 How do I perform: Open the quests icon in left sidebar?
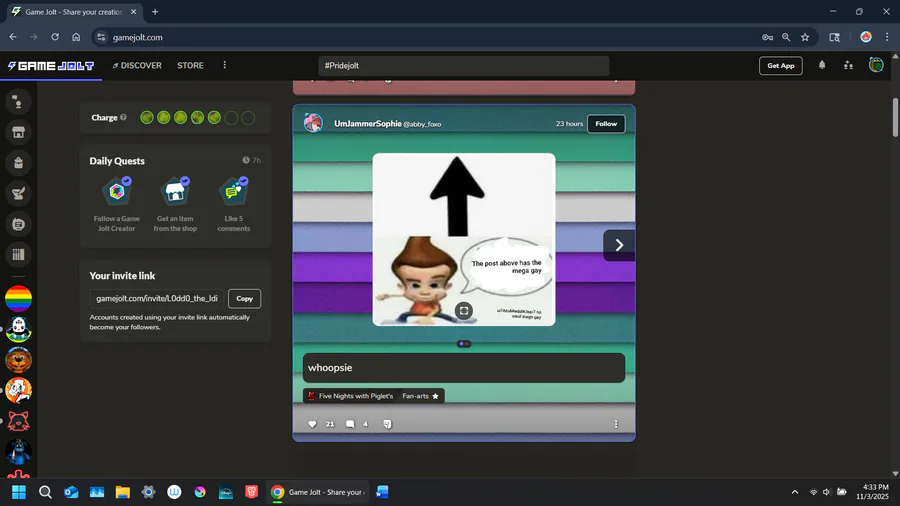pyautogui.click(x=18, y=193)
